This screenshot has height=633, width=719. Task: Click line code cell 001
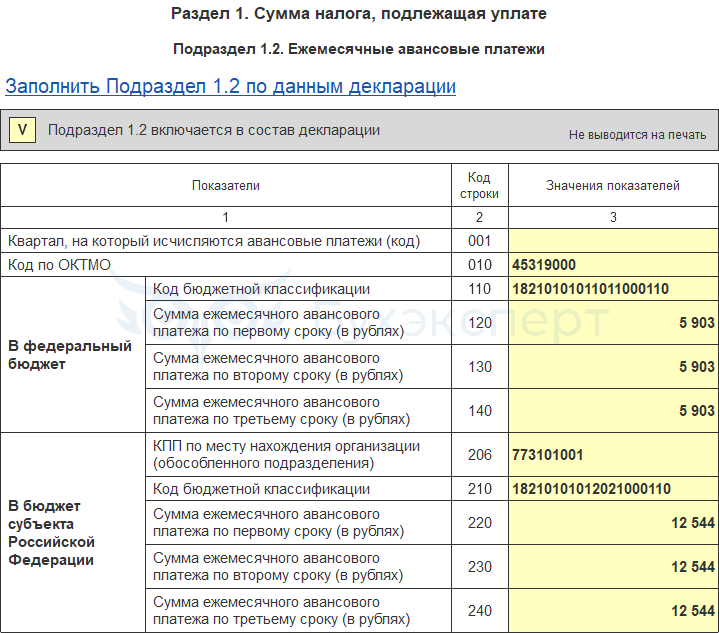click(480, 241)
